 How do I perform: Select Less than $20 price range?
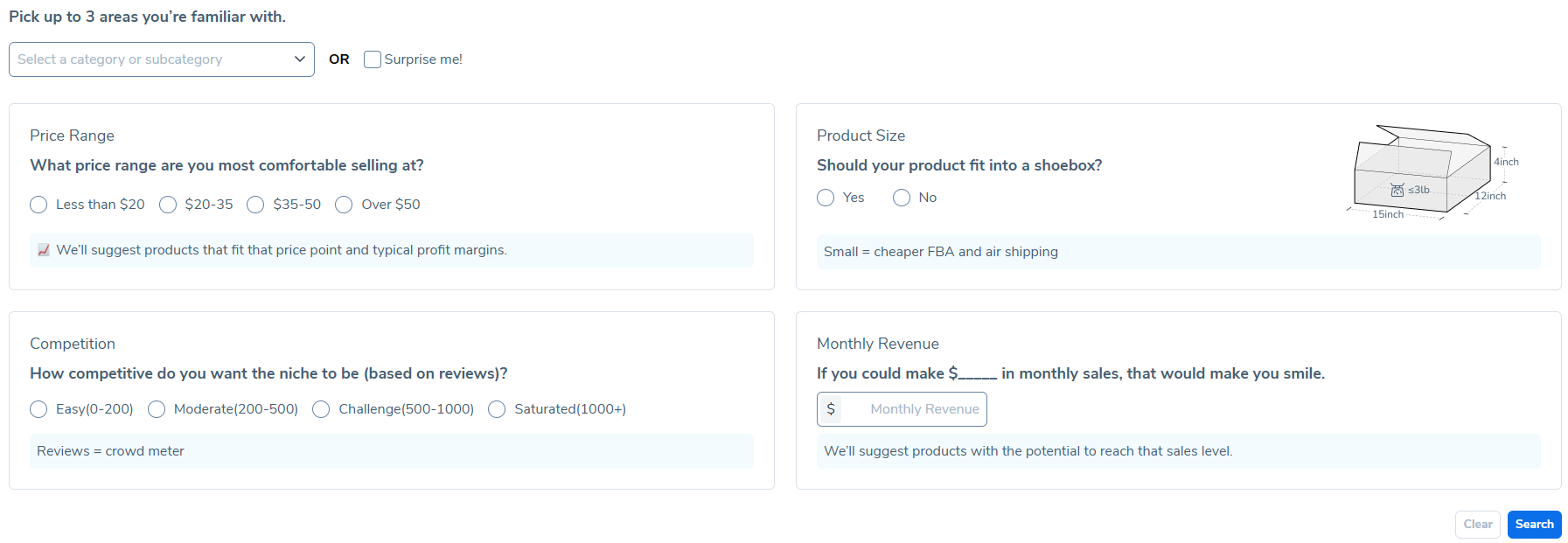[x=38, y=205]
